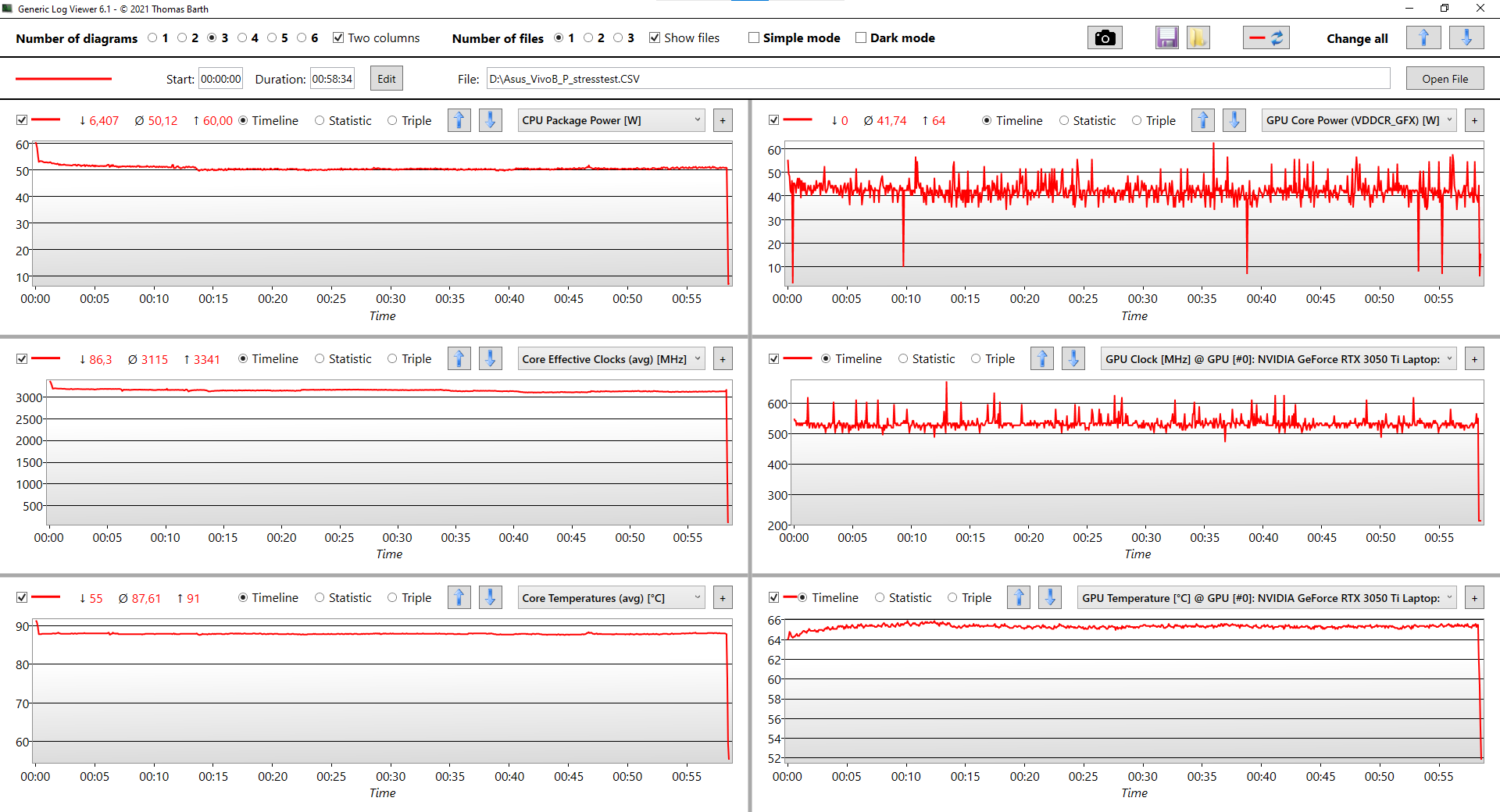The width and height of the screenshot is (1500, 812).
Task: Toggle the Two columns checkbox
Action: [x=338, y=37]
